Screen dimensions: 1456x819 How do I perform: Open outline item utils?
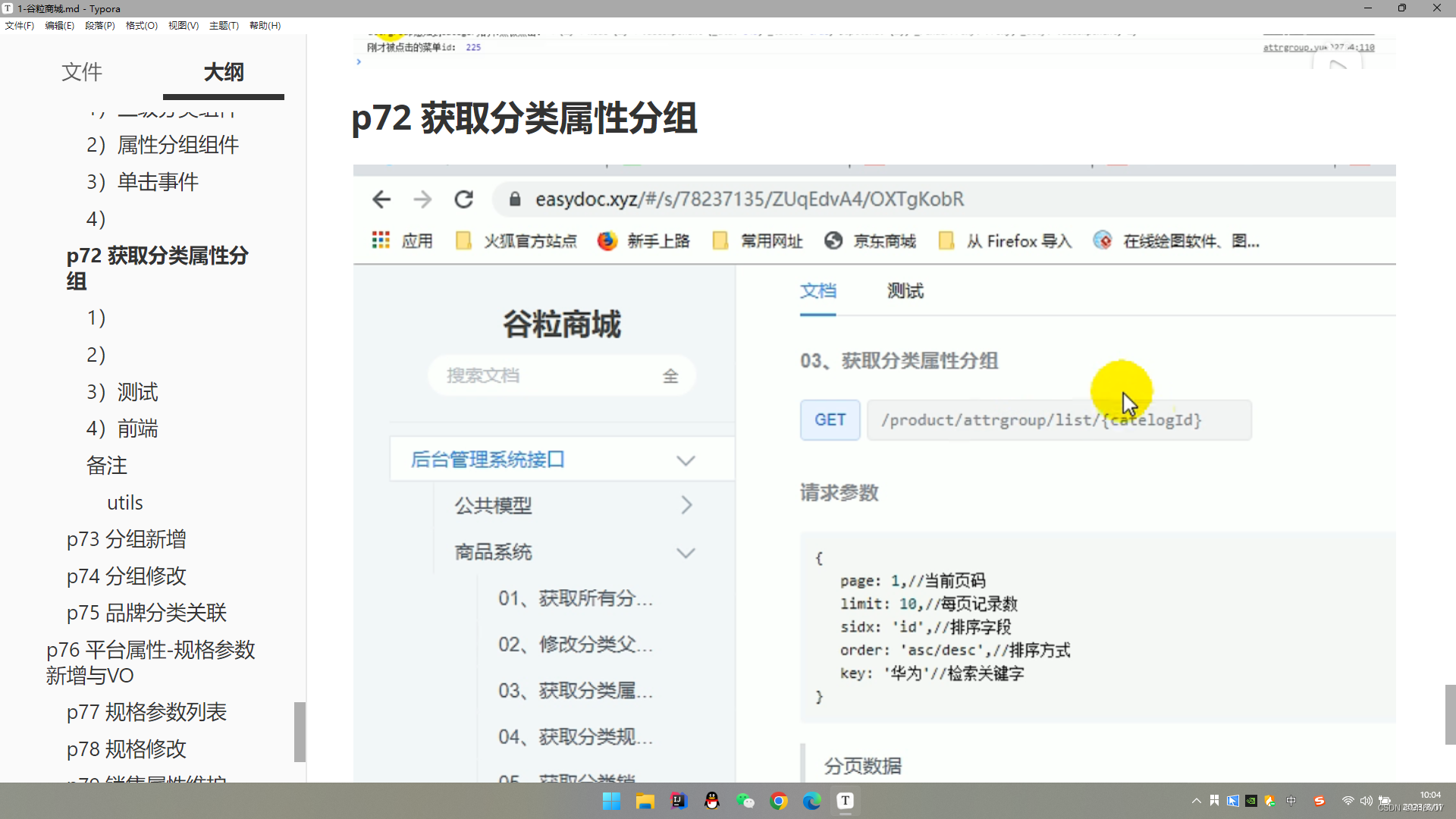coord(125,503)
